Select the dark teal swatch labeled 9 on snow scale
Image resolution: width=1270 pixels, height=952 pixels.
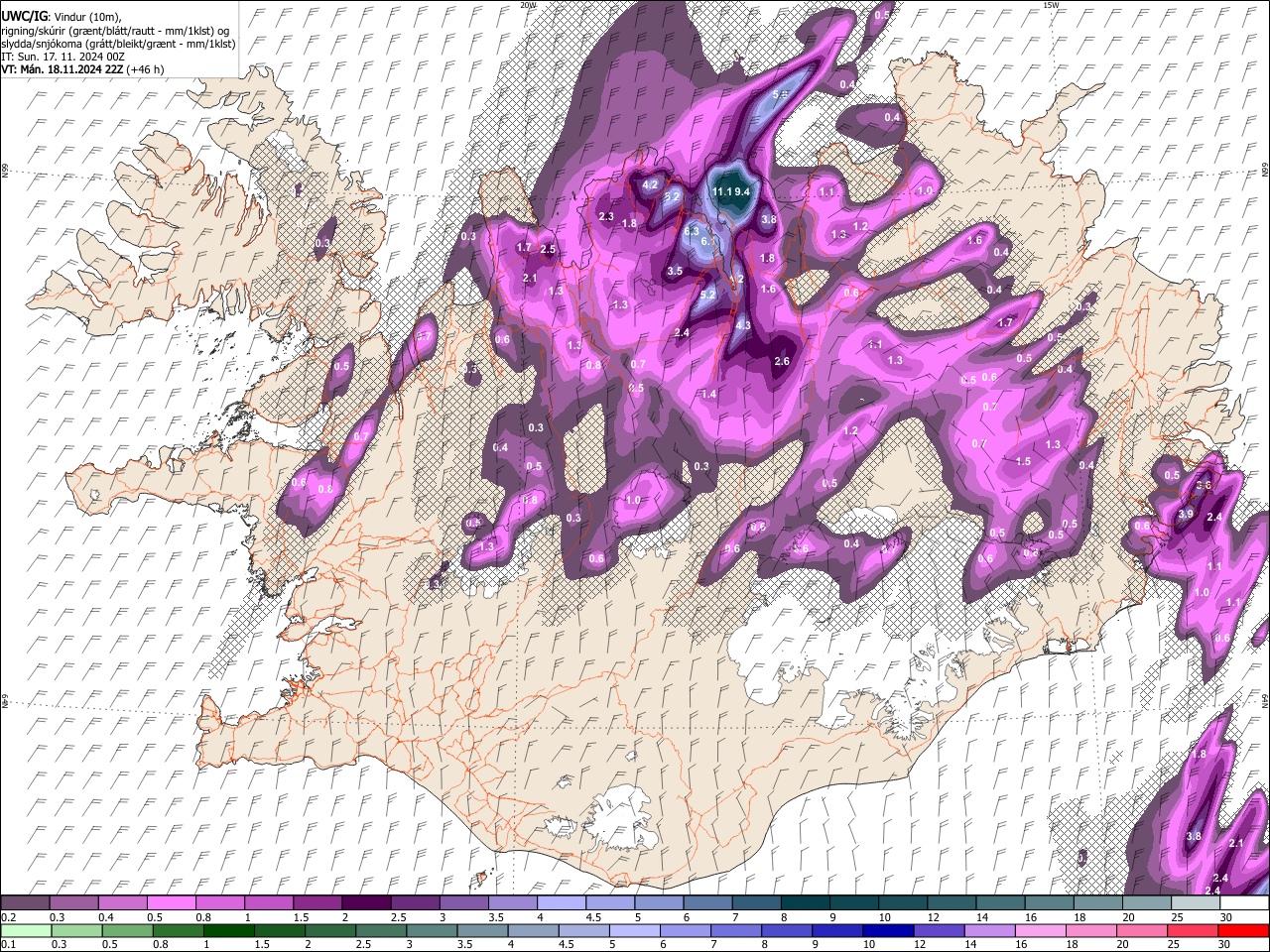click(x=852, y=903)
